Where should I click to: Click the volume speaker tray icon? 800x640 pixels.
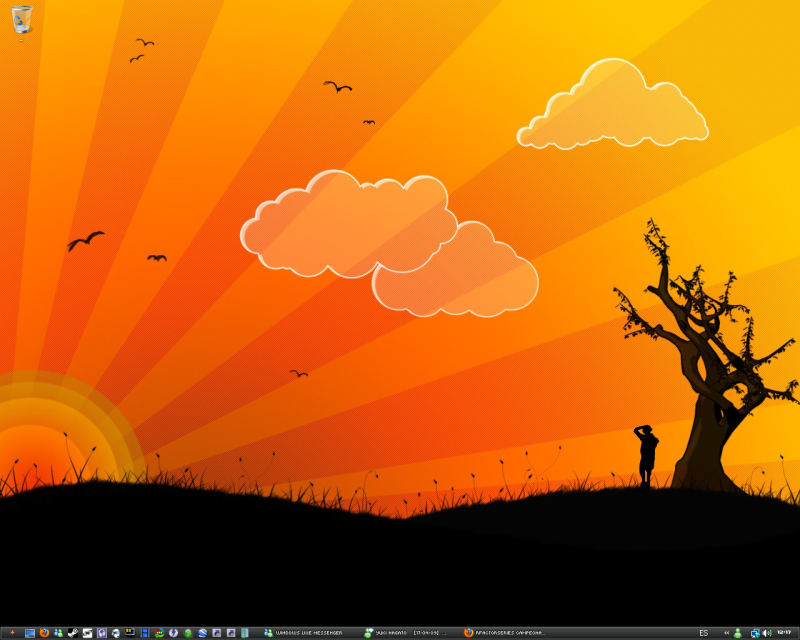[x=767, y=633]
